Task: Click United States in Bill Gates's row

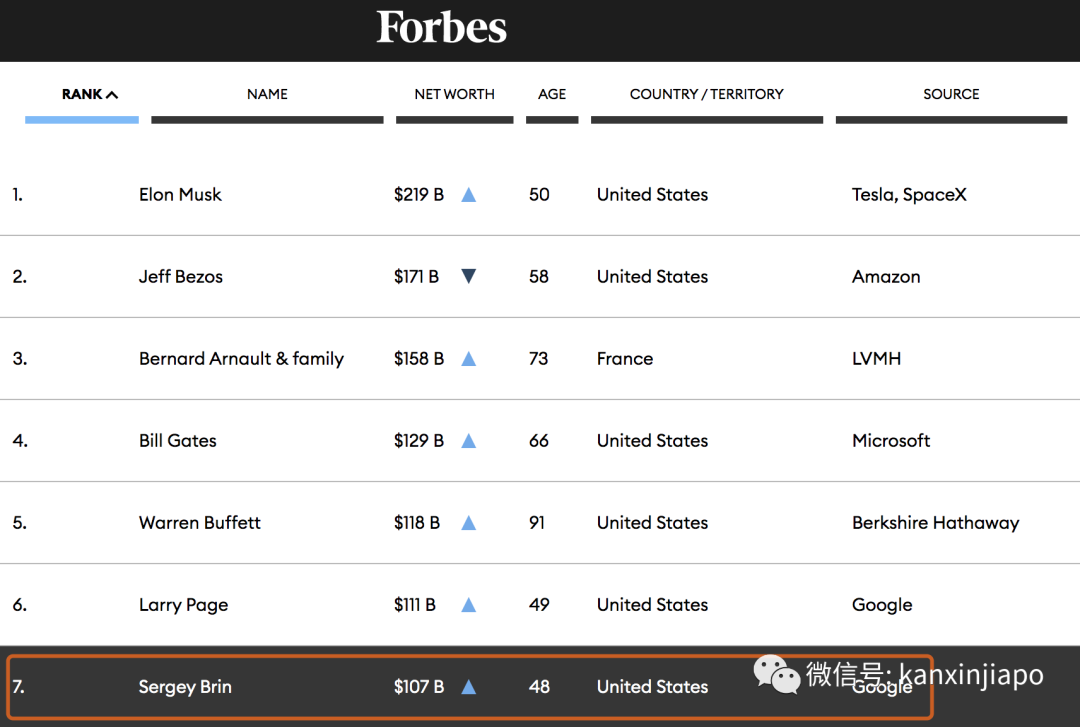Action: coord(652,440)
